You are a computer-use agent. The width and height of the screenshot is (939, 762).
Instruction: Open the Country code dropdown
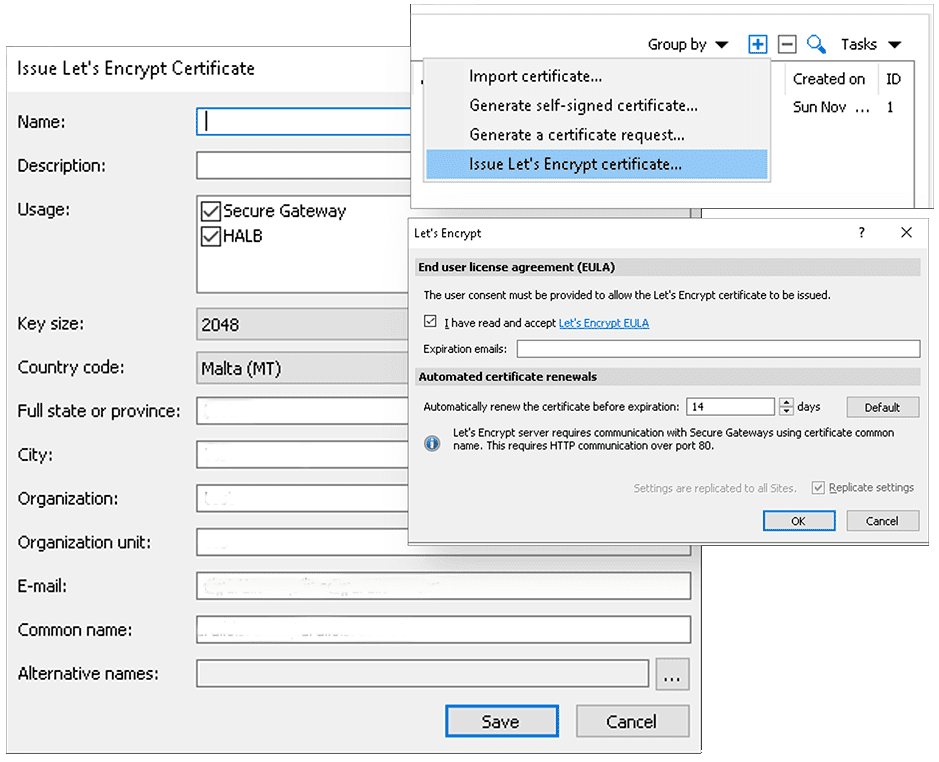tap(302, 368)
